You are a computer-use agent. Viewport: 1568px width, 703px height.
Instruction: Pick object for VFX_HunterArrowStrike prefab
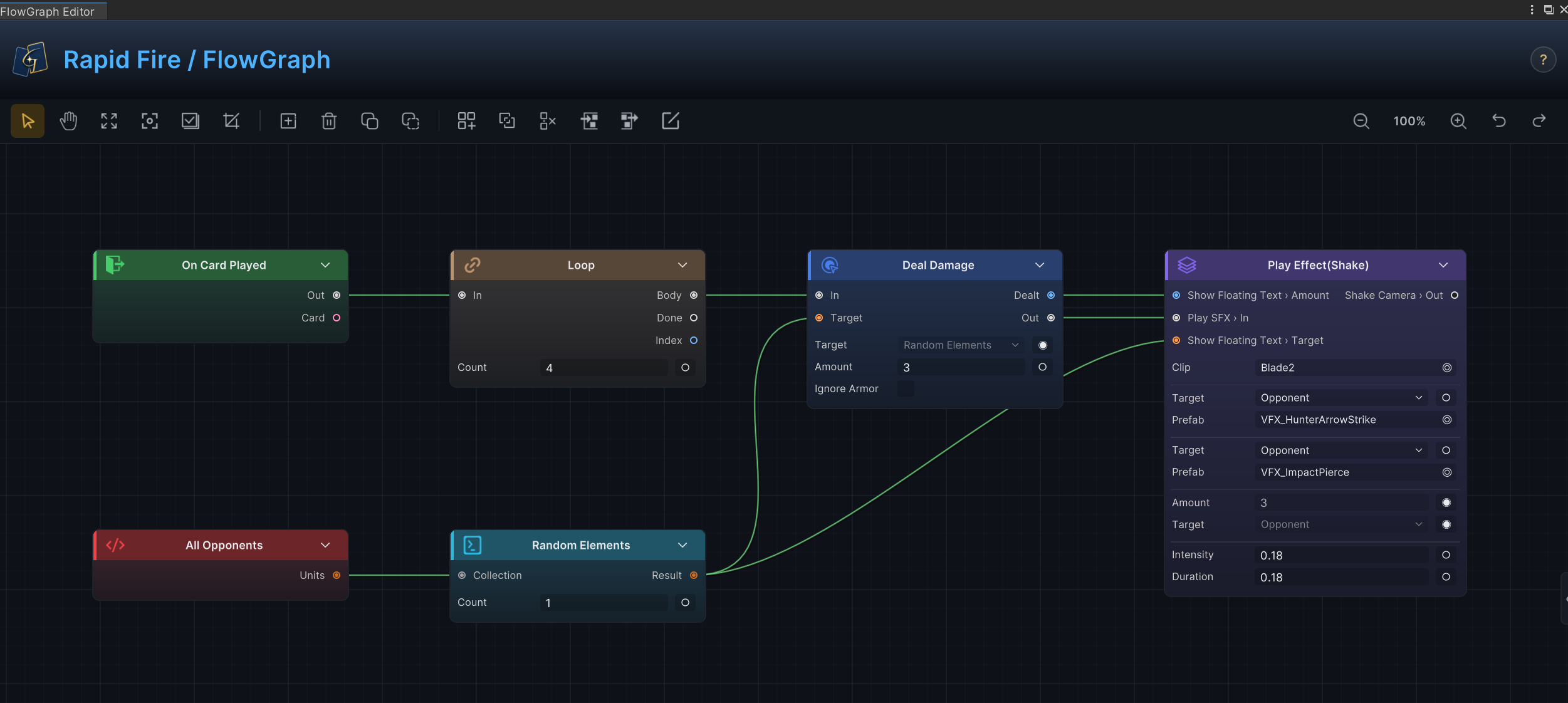[x=1447, y=420]
